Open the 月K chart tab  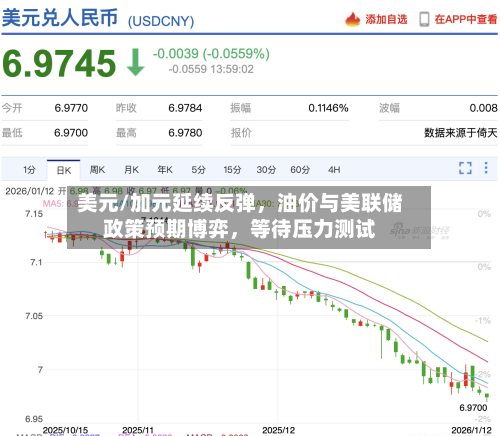tap(131, 170)
